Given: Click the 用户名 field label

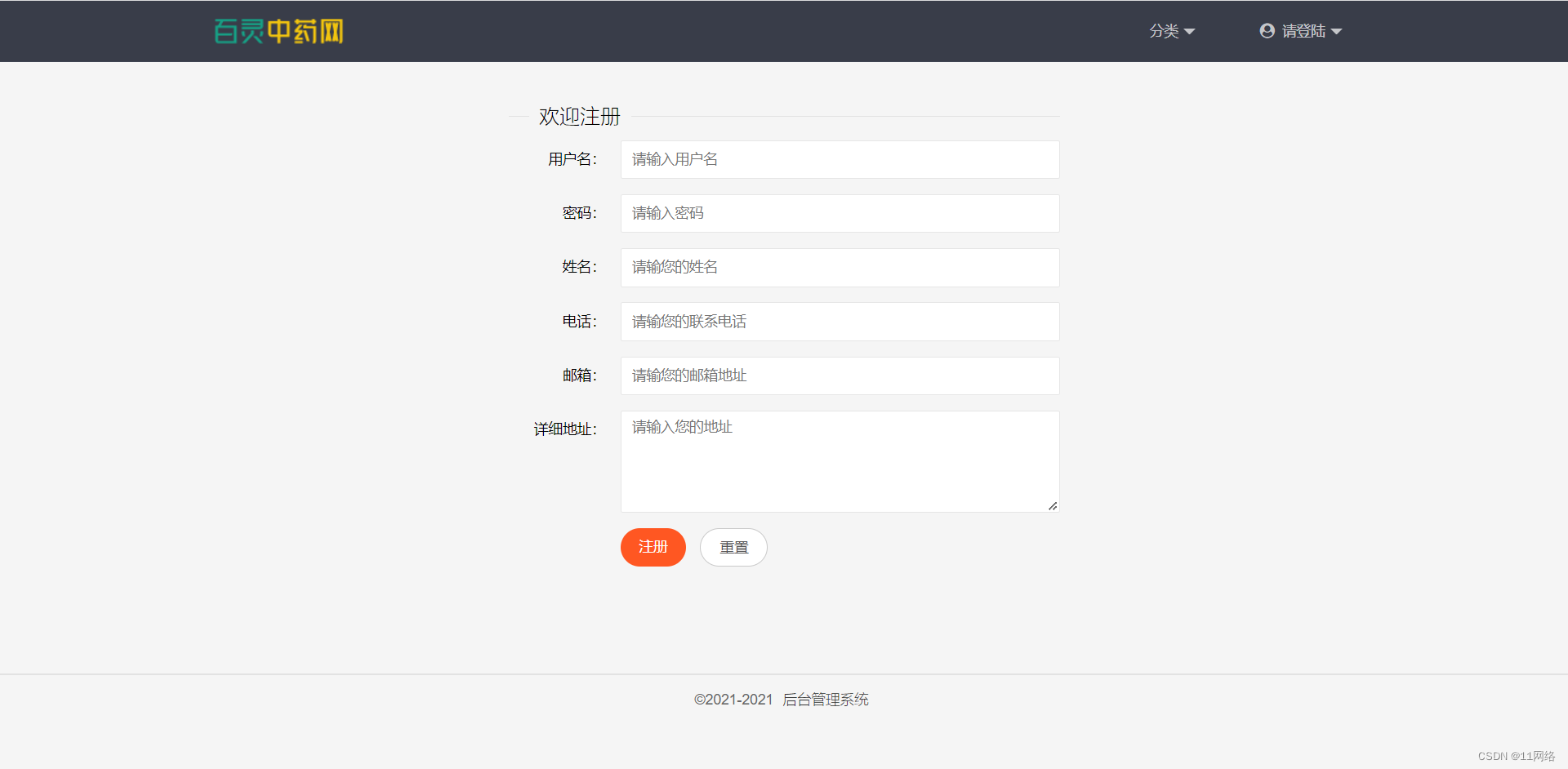Looking at the screenshot, I should click(x=574, y=159).
